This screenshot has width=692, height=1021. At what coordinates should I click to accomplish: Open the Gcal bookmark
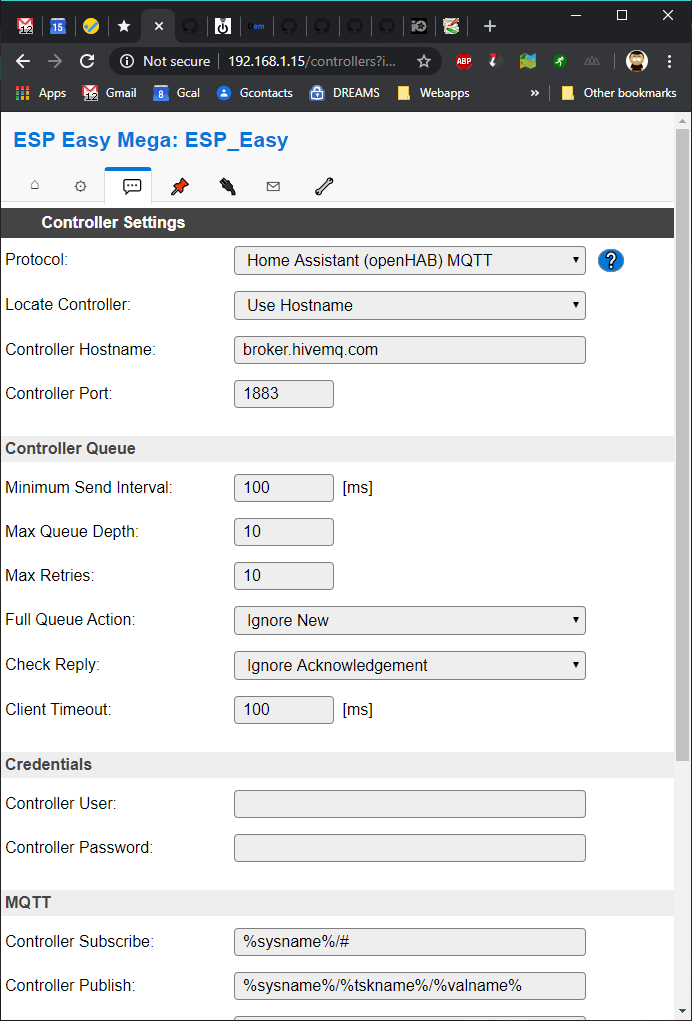point(176,93)
